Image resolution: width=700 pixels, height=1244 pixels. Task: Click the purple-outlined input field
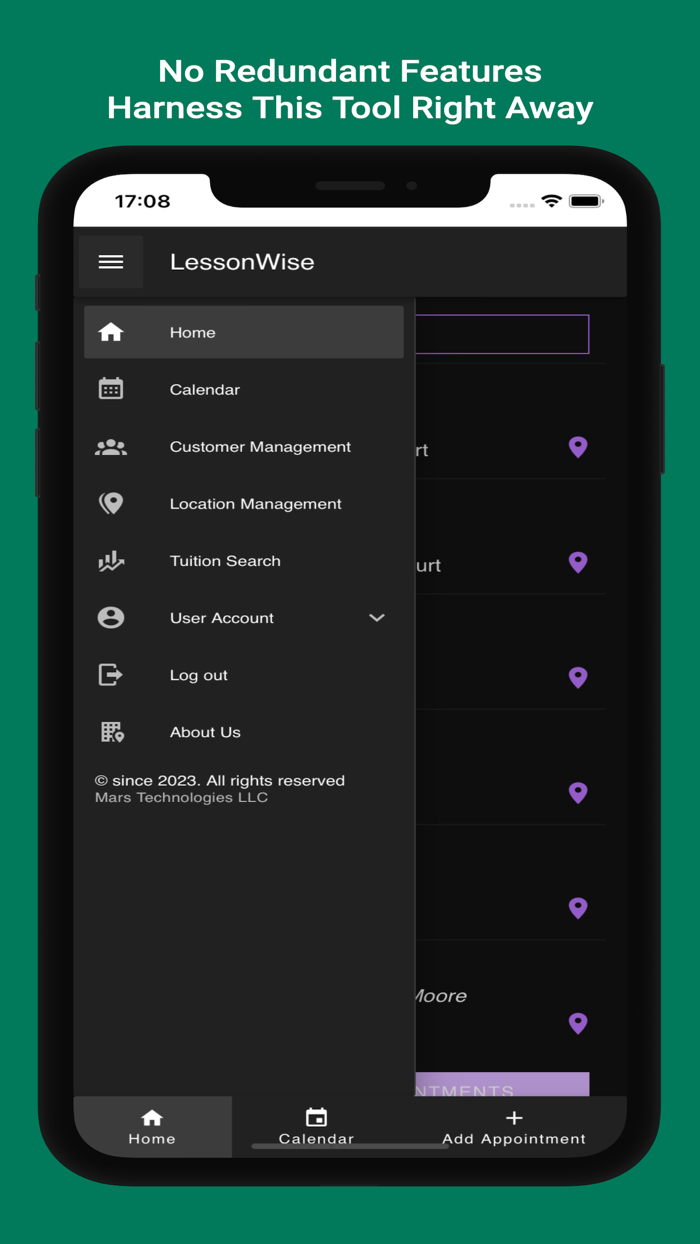(502, 334)
